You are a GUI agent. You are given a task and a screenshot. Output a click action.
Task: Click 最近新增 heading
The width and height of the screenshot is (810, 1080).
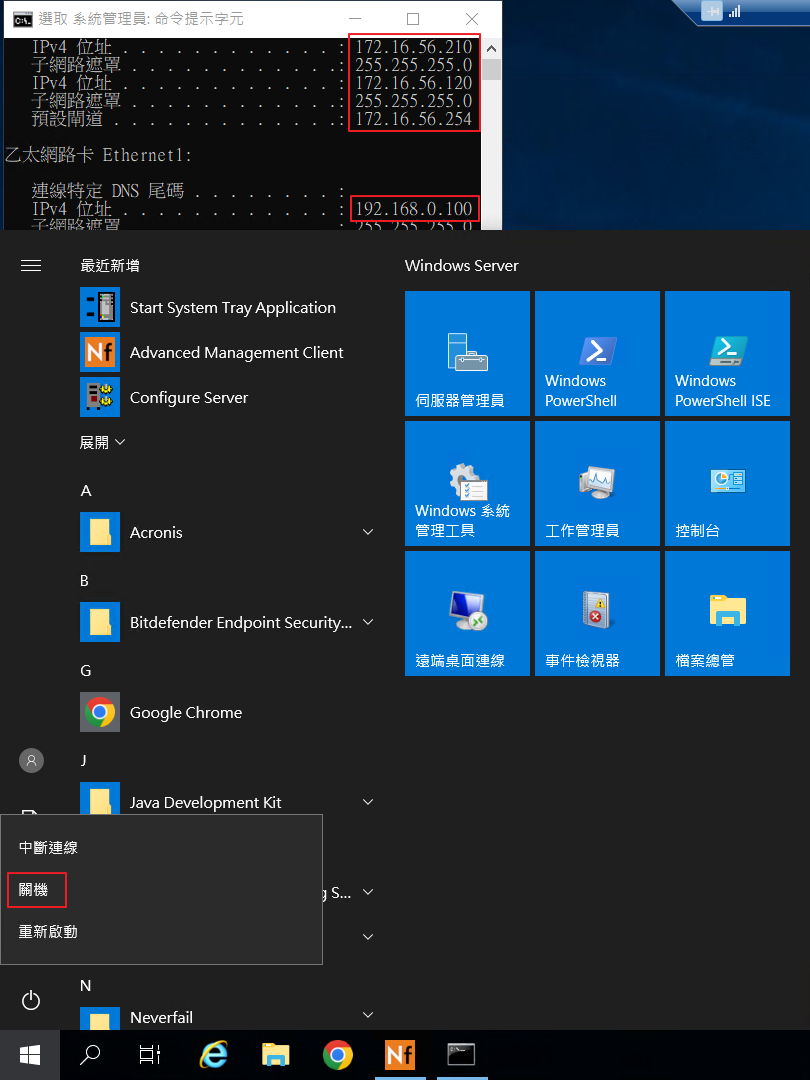tap(110, 266)
